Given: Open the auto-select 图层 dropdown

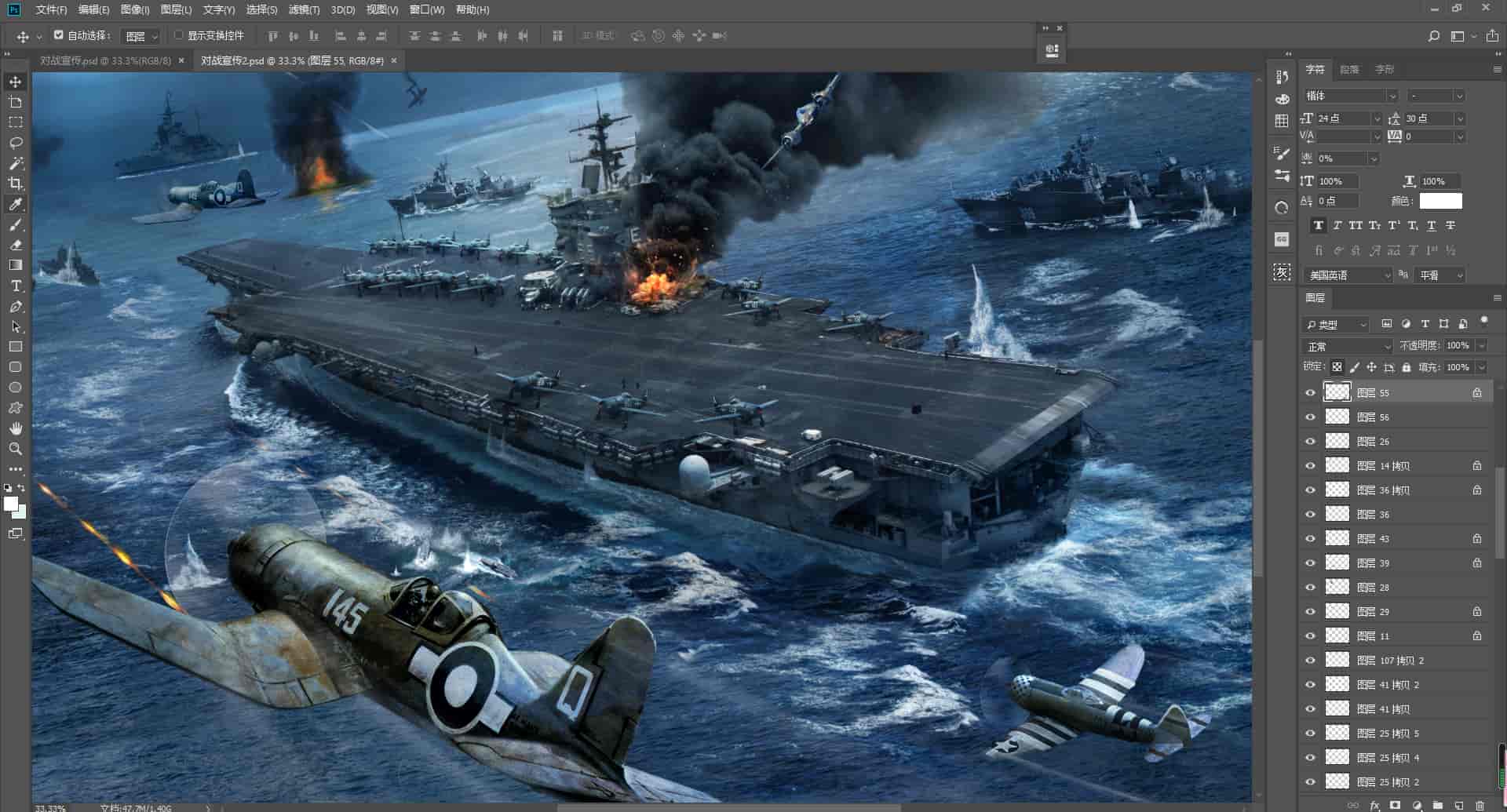Looking at the screenshot, I should pos(141,36).
